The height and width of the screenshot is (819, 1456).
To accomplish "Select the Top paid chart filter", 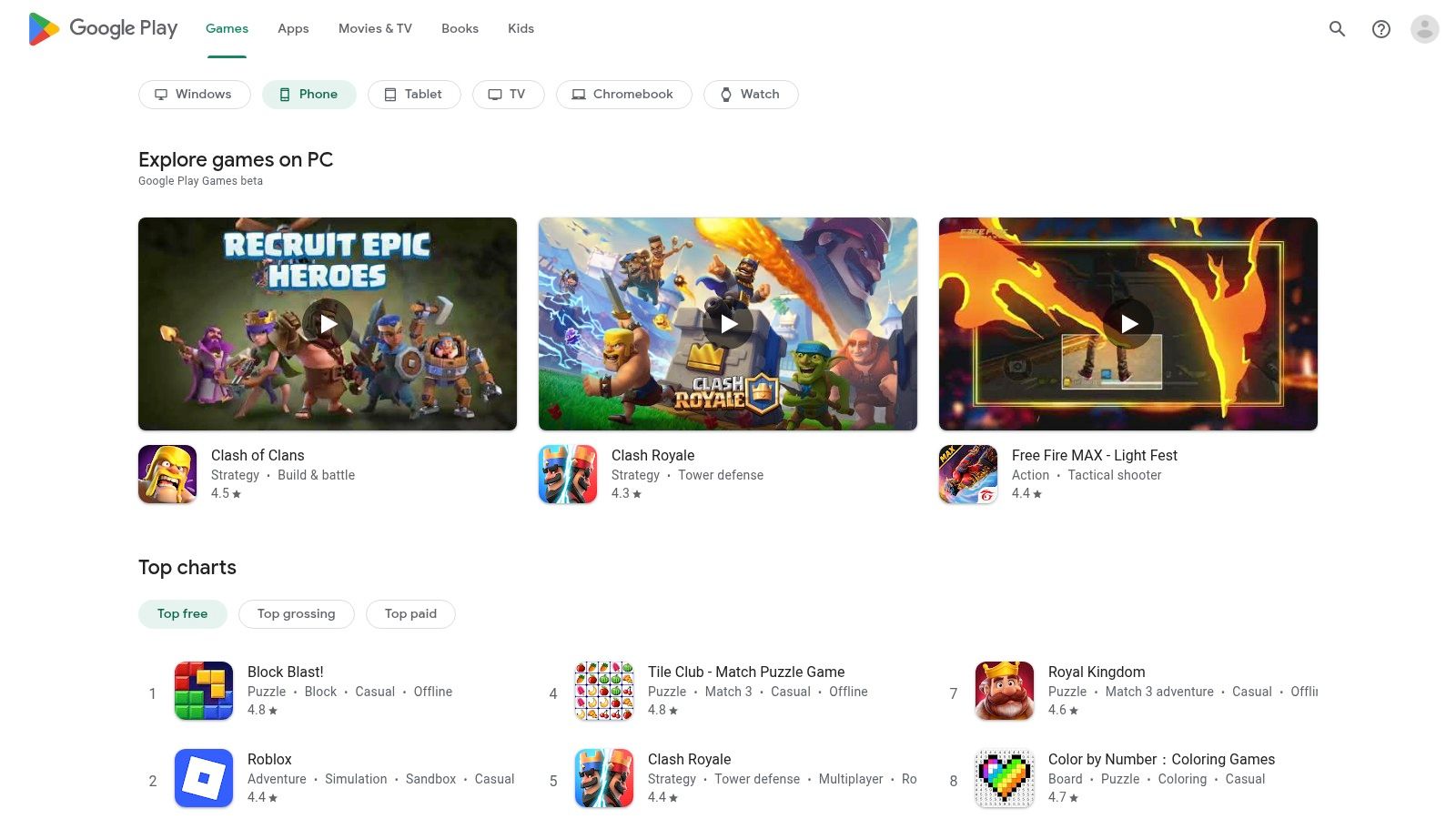I will click(x=410, y=613).
